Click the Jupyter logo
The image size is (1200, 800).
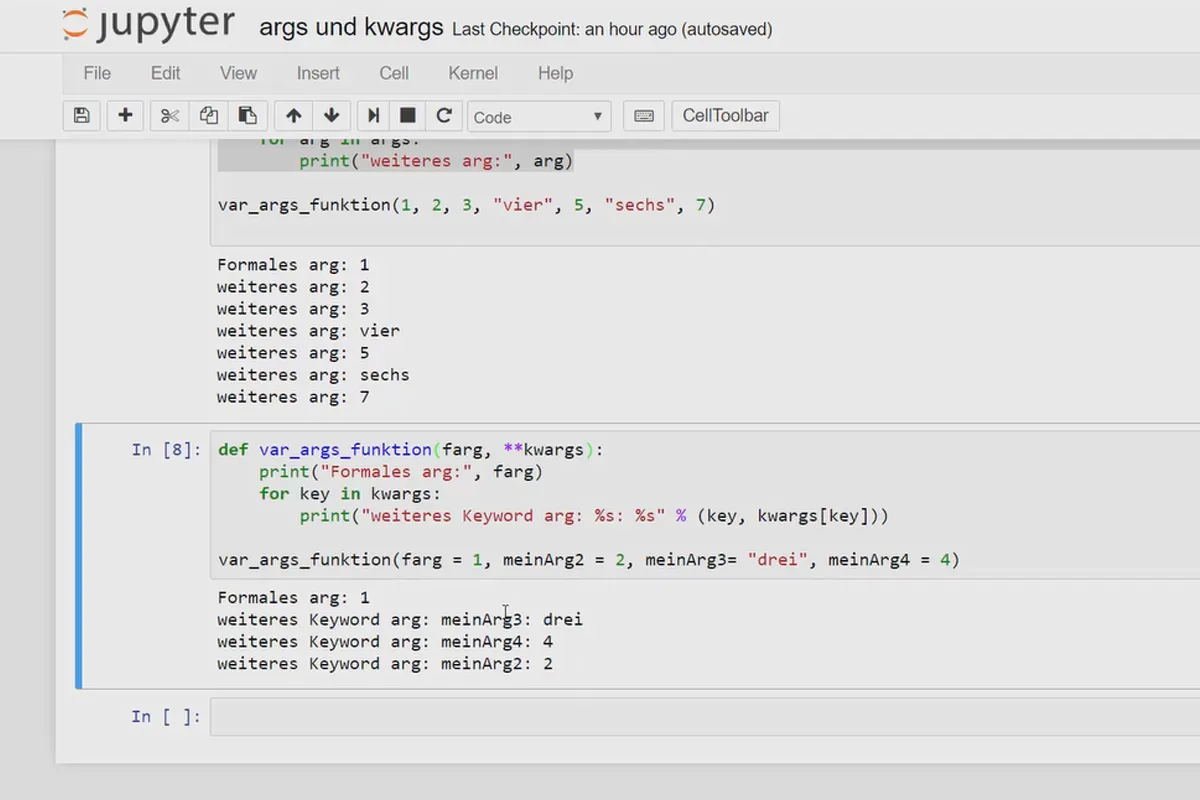148,26
